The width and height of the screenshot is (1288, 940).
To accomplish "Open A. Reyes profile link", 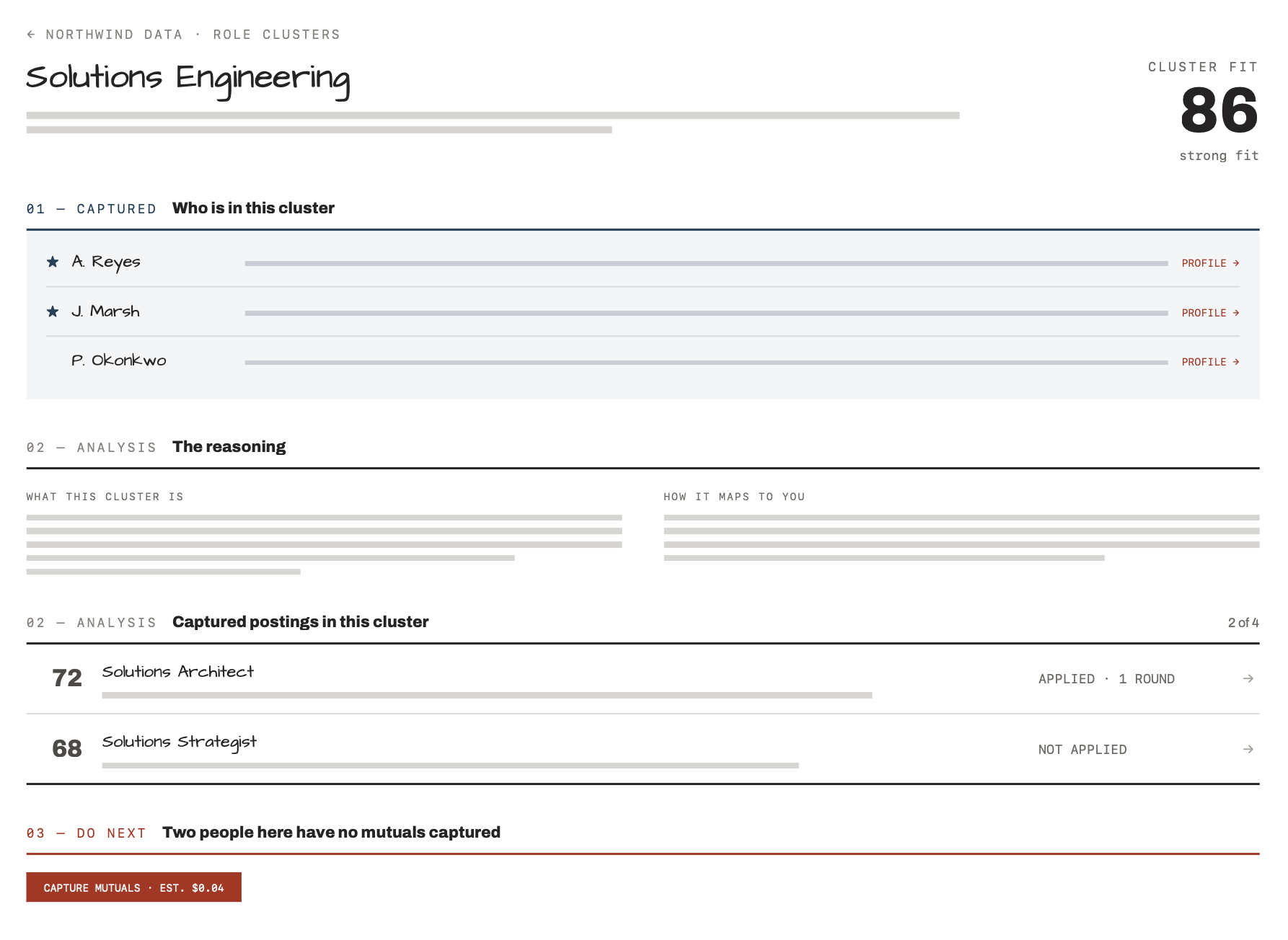I will click(x=1210, y=263).
